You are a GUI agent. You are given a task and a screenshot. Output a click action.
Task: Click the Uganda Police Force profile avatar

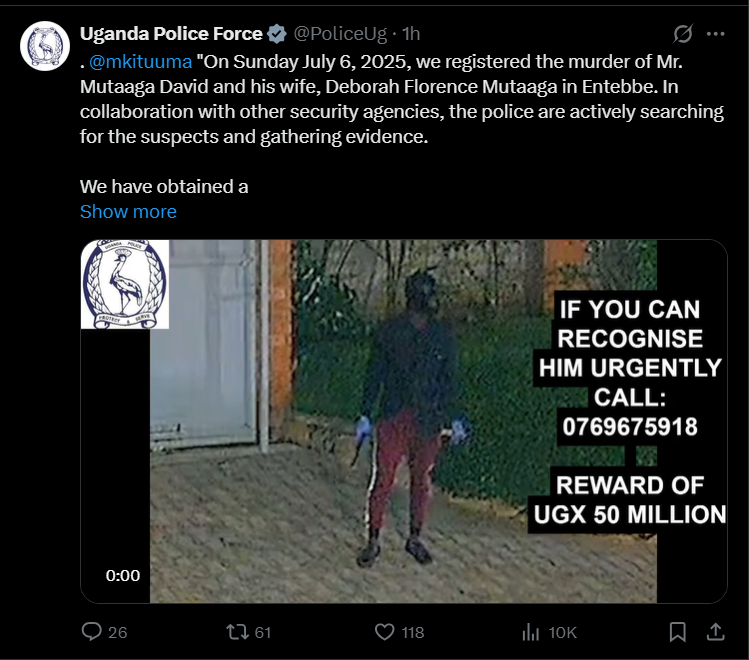[x=45, y=47]
